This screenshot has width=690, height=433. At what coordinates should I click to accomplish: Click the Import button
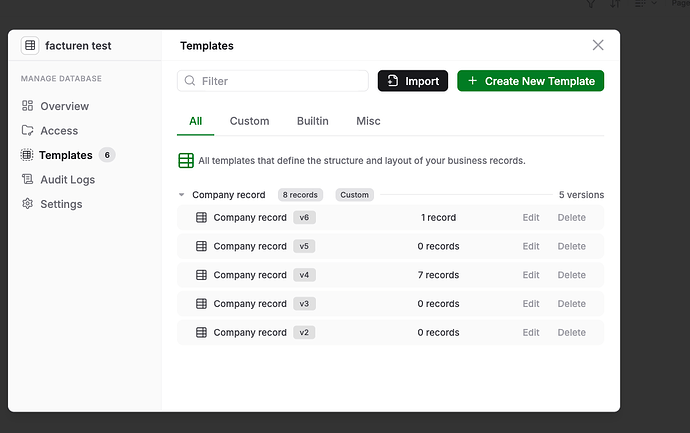coord(412,81)
